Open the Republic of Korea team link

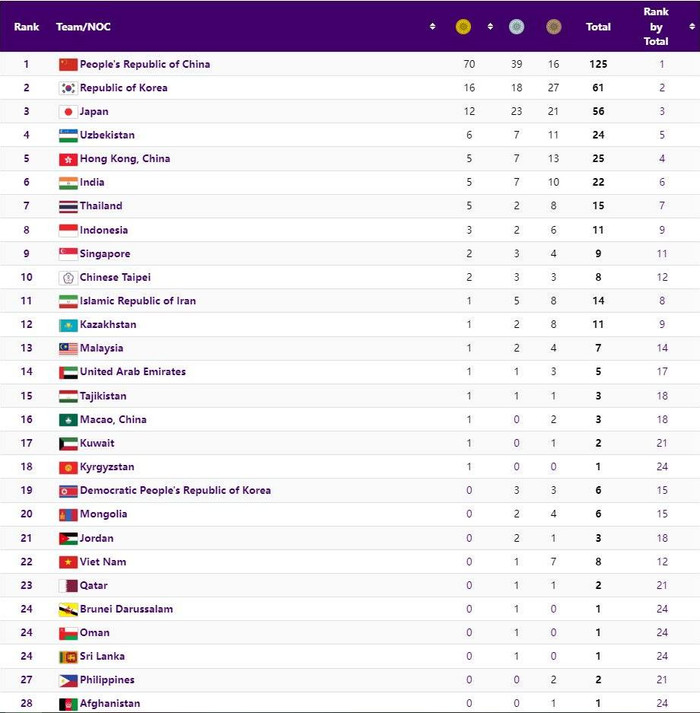tap(124, 88)
